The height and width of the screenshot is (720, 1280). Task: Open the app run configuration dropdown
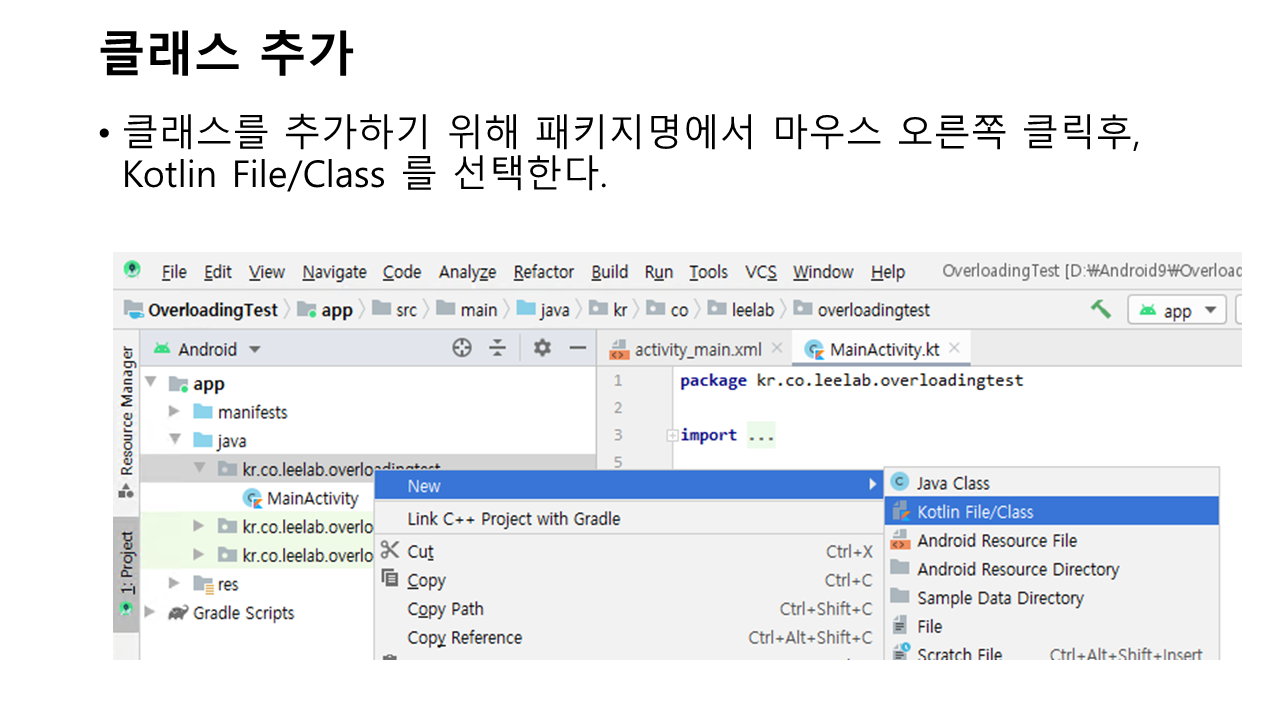pyautogui.click(x=1177, y=310)
